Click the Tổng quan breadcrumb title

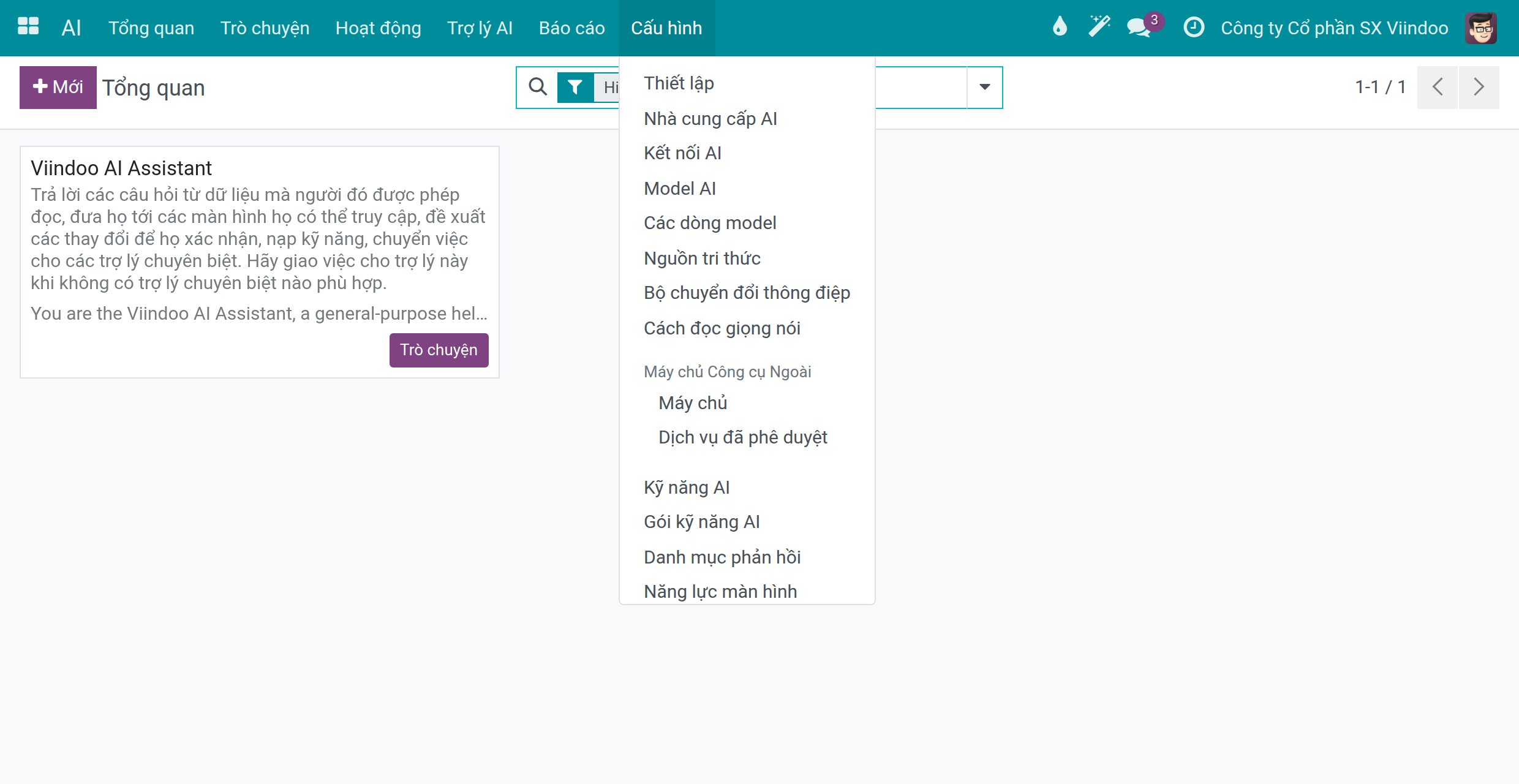[x=153, y=88]
